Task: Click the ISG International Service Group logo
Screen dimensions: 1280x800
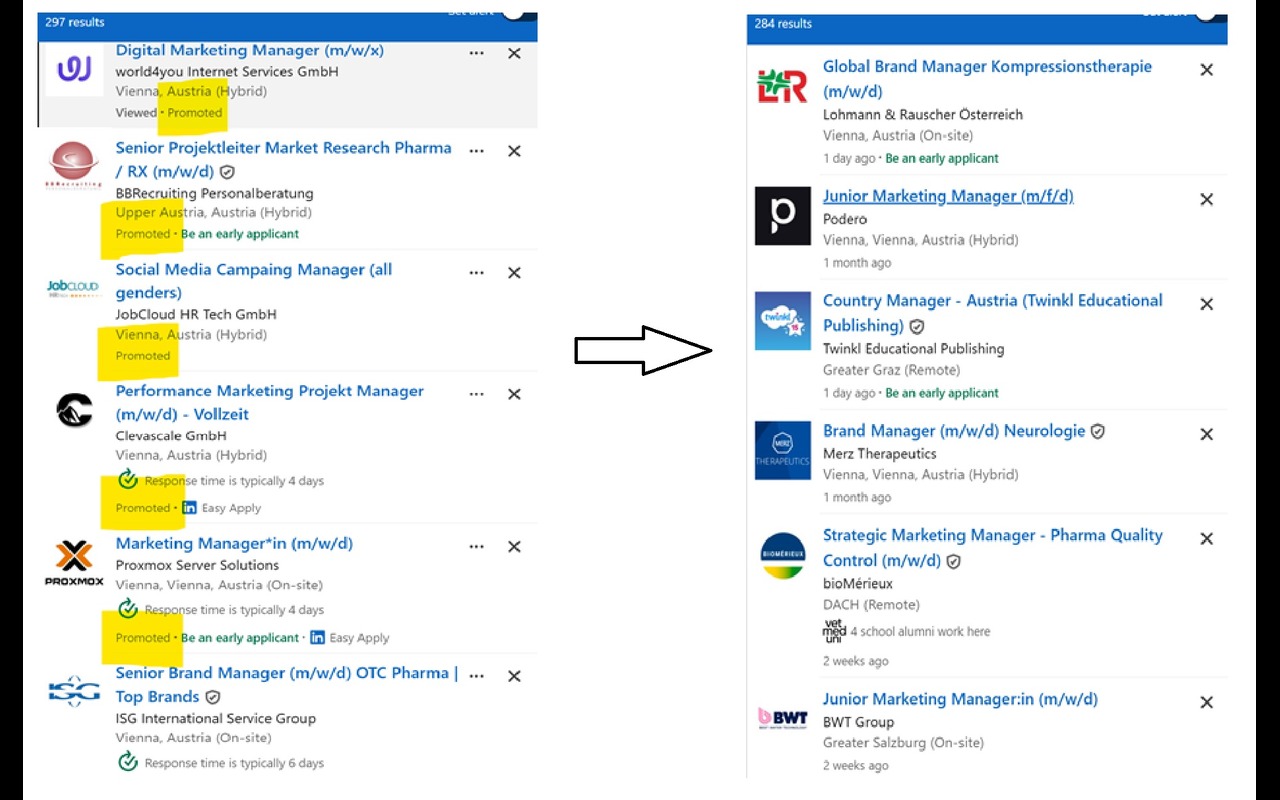Action: click(72, 689)
